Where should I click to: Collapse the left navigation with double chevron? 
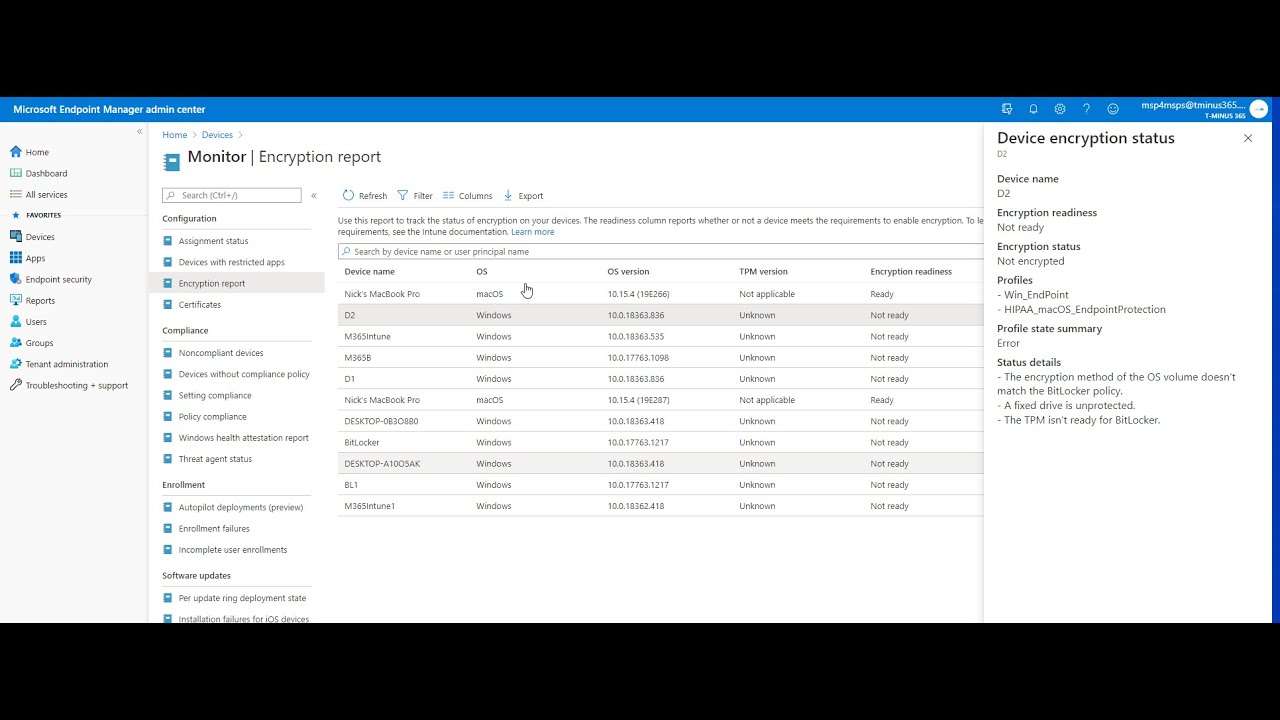click(x=140, y=131)
